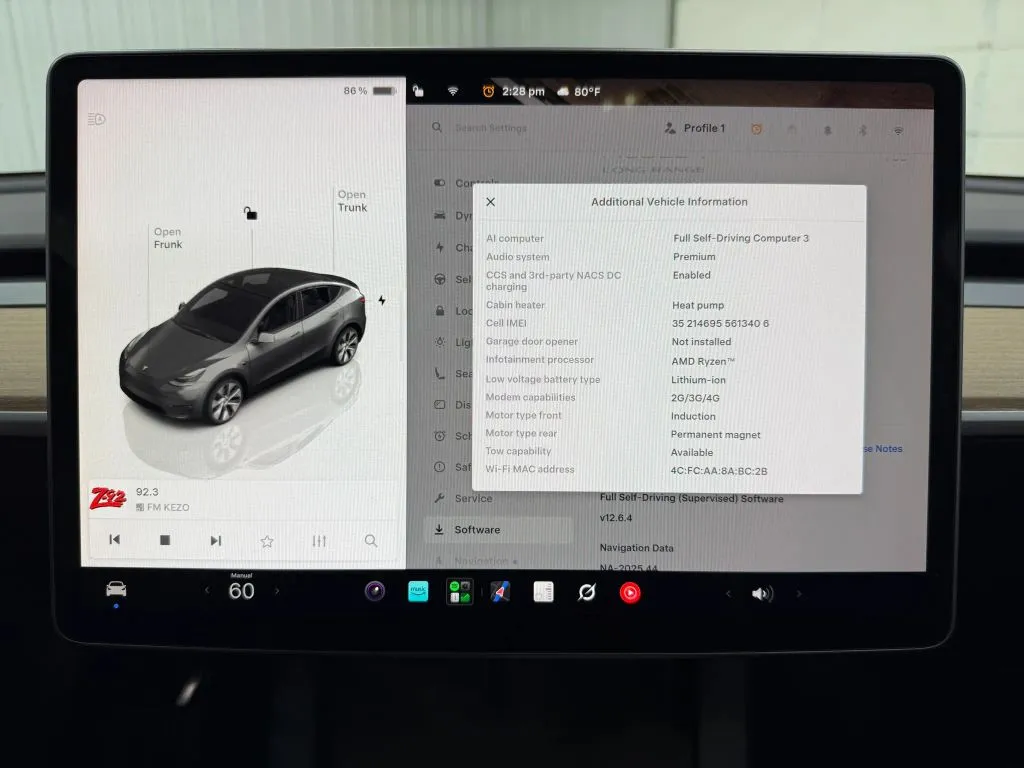This screenshot has height=768, width=1024.
Task: Select the Tow capability 'Available' value
Action: click(x=692, y=453)
